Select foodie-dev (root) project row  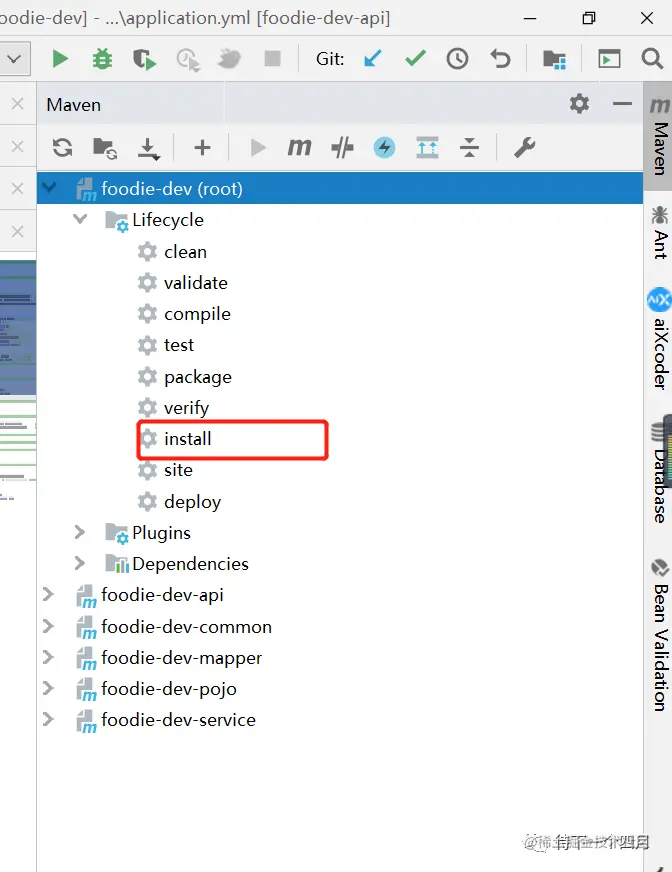[340, 188]
